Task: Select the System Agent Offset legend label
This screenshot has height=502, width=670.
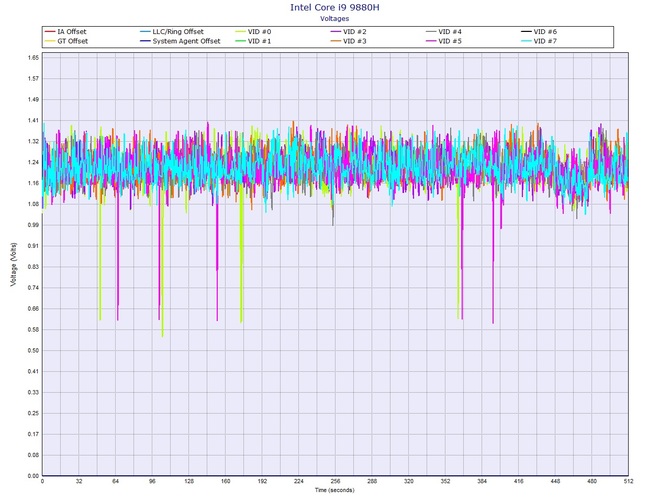Action: 186,41
